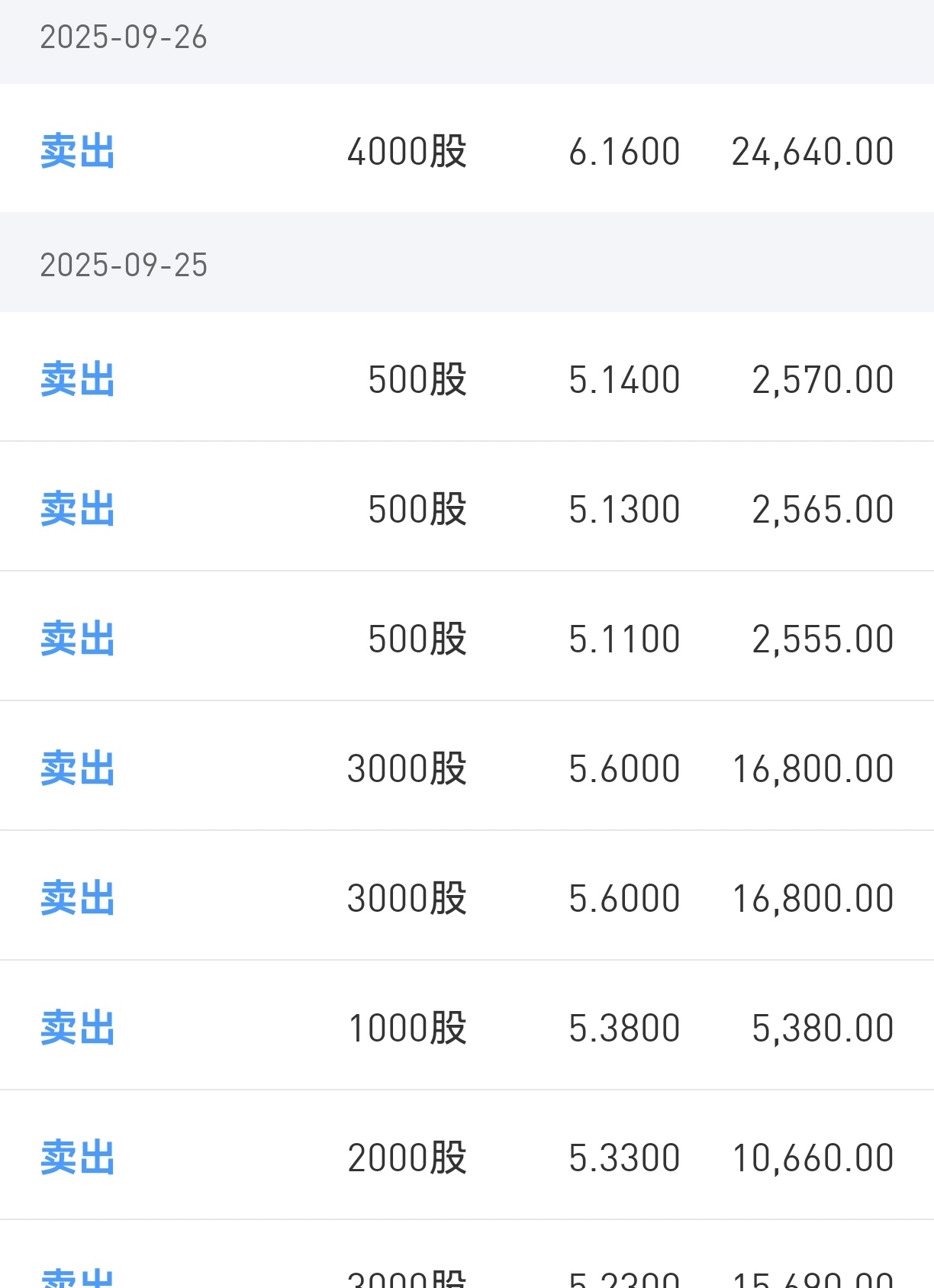Tap the 24,640.00 transaction amount
Image resolution: width=934 pixels, height=1288 pixels.
click(x=812, y=151)
